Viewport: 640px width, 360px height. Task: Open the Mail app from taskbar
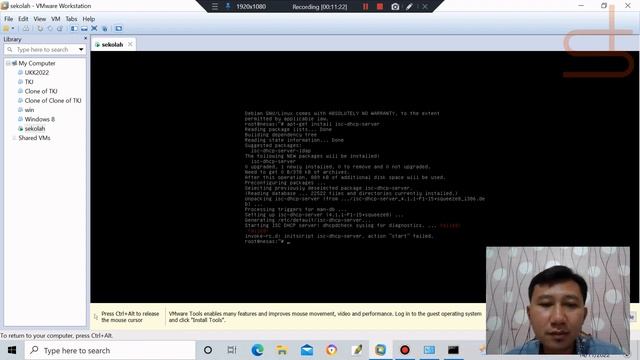click(x=307, y=350)
